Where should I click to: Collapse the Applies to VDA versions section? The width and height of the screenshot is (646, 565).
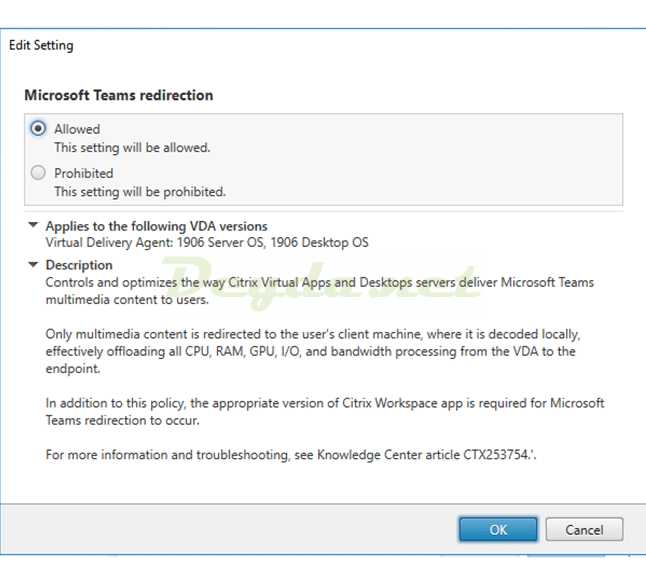point(33,225)
